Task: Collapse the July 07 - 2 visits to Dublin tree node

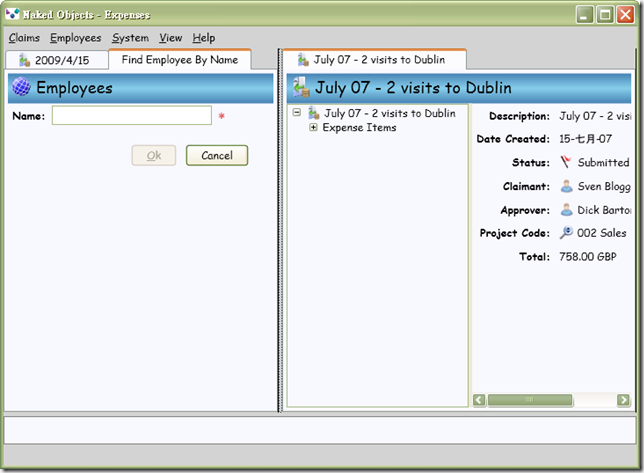Action: [297, 113]
